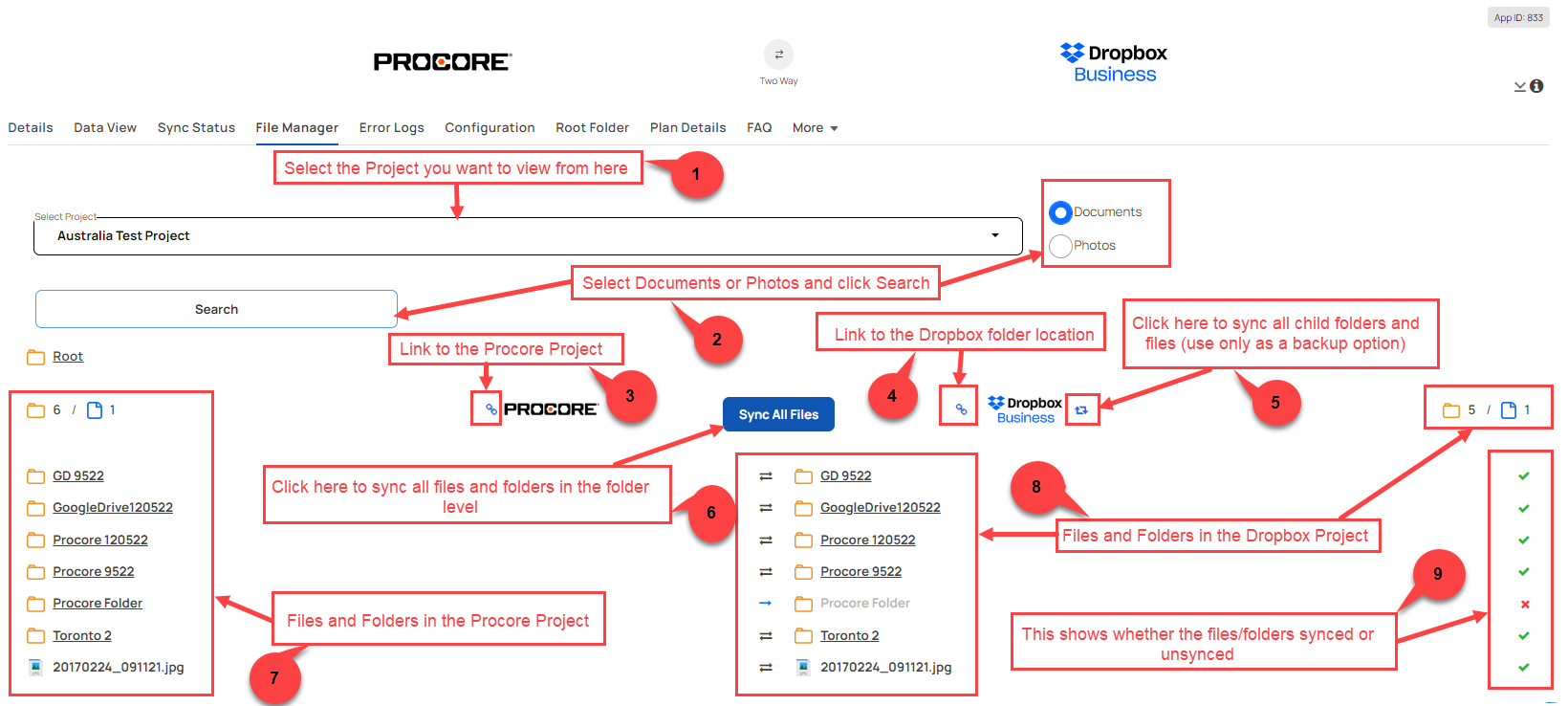
Task: Open Procore-side Procore Folder link
Action: click(98, 604)
